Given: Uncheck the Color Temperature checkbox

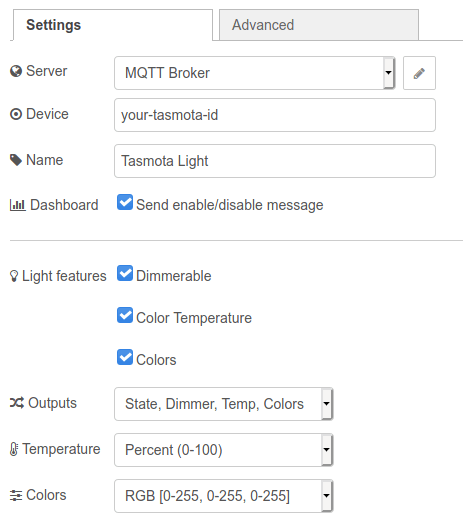Looking at the screenshot, I should click(125, 315).
